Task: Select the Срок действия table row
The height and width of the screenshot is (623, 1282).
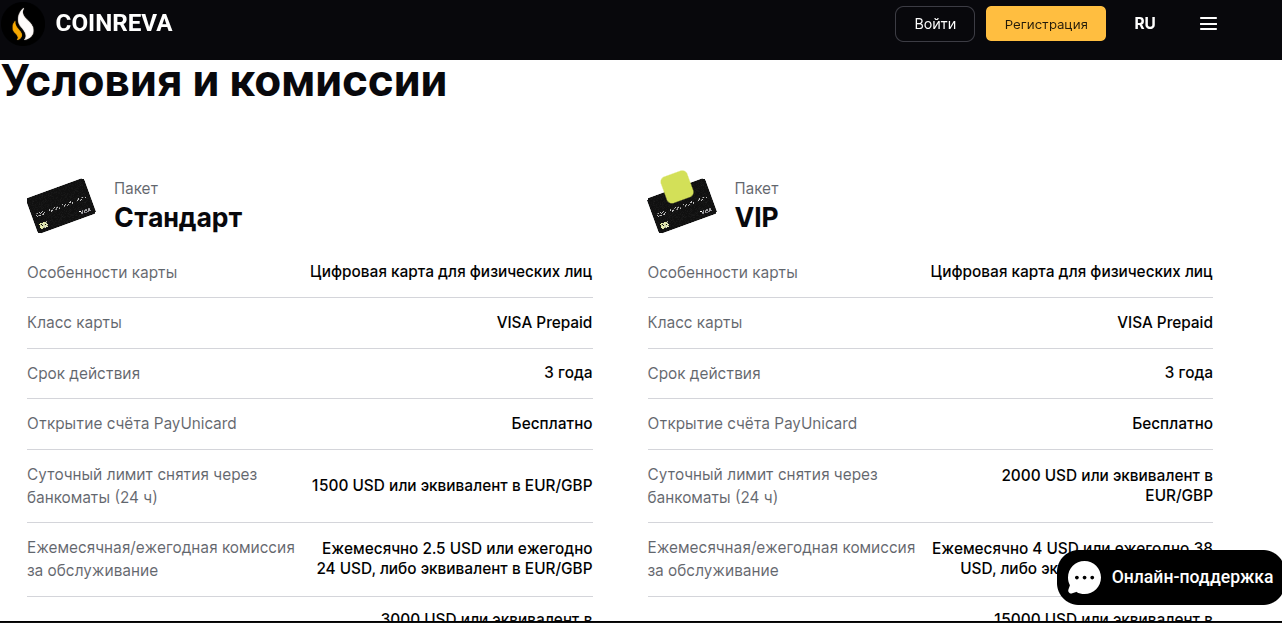Action: (x=309, y=372)
